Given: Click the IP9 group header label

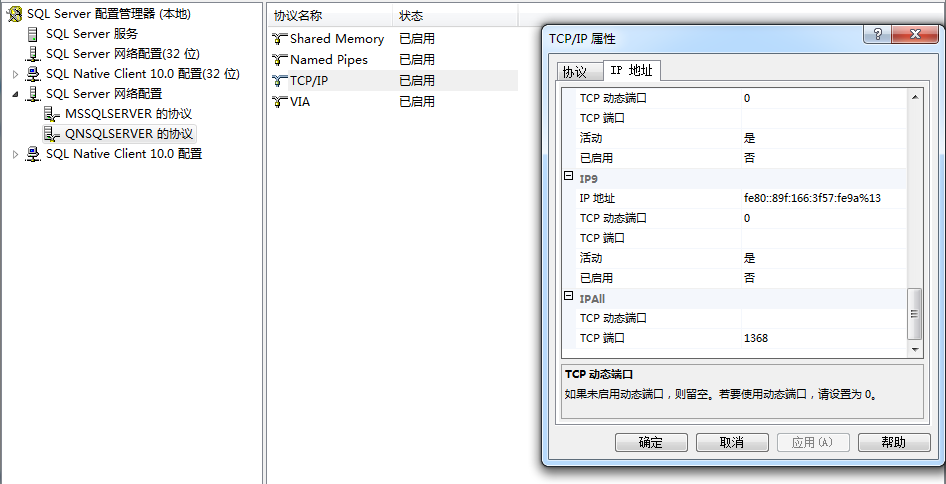Looking at the screenshot, I should coord(588,179).
